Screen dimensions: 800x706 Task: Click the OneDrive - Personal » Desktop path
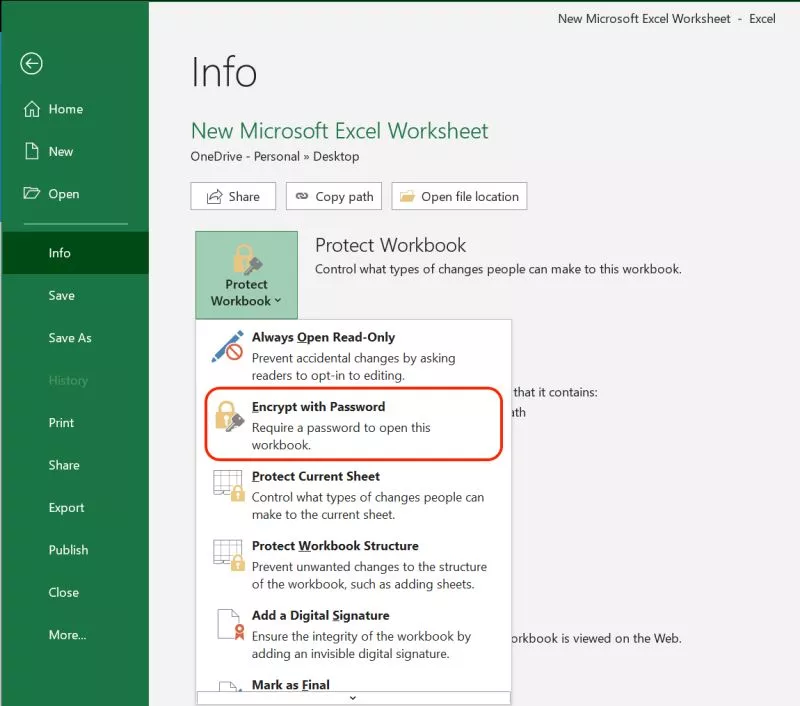(275, 156)
